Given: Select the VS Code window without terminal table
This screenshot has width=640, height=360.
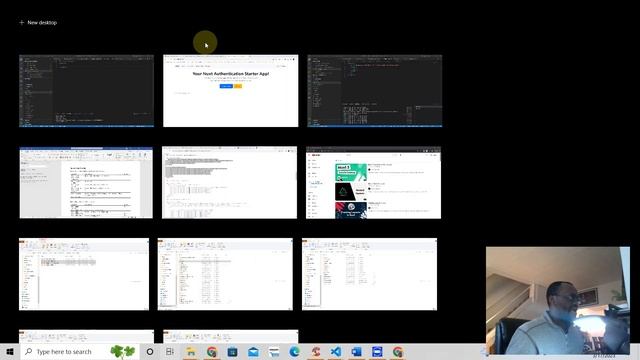Looking at the screenshot, I should 87,91.
